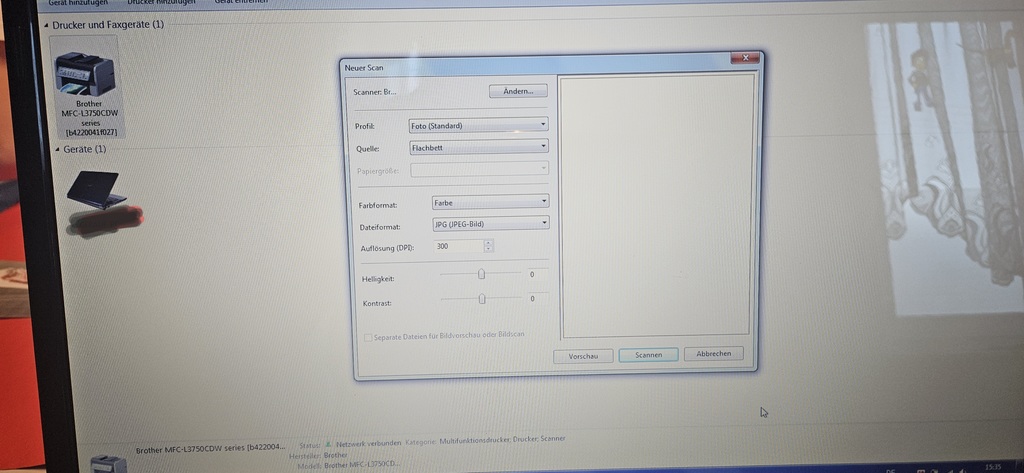Click the Multifunktionsdrucker; Drucker; Scanner category text
This screenshot has width=1024, height=473.
click(502, 440)
